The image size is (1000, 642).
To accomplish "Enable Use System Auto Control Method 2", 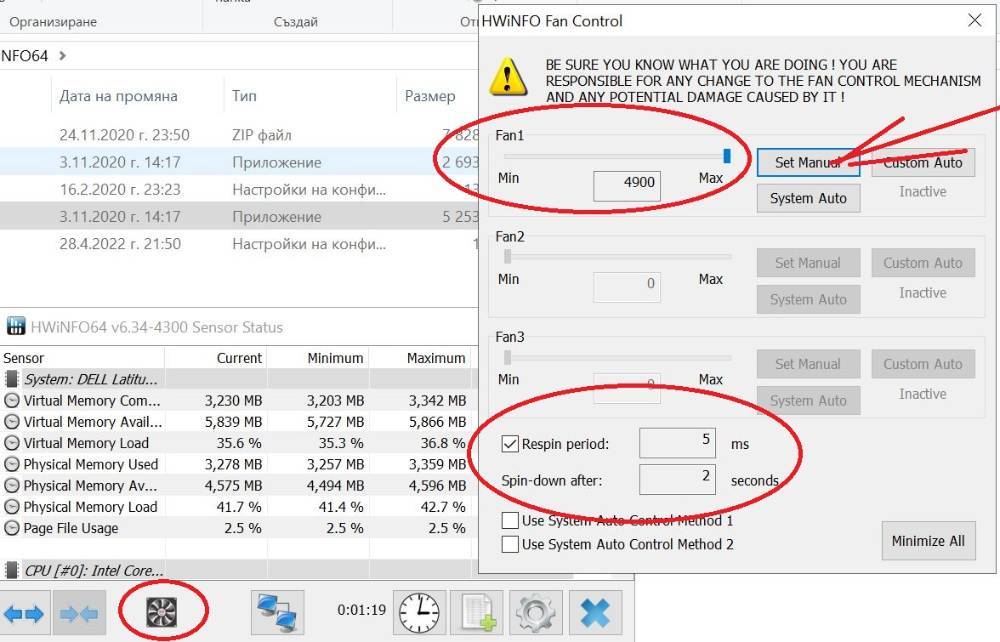I will (x=510, y=544).
